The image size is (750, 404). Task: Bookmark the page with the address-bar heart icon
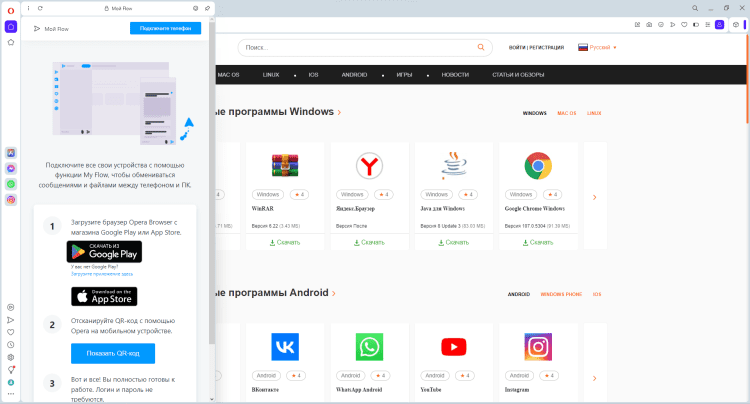(x=684, y=24)
